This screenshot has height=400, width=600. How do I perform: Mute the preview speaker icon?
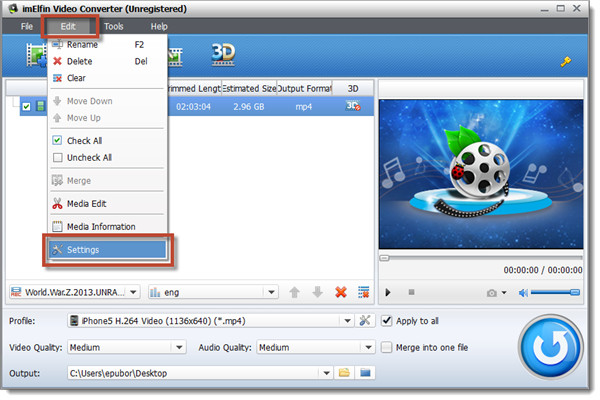pos(523,293)
